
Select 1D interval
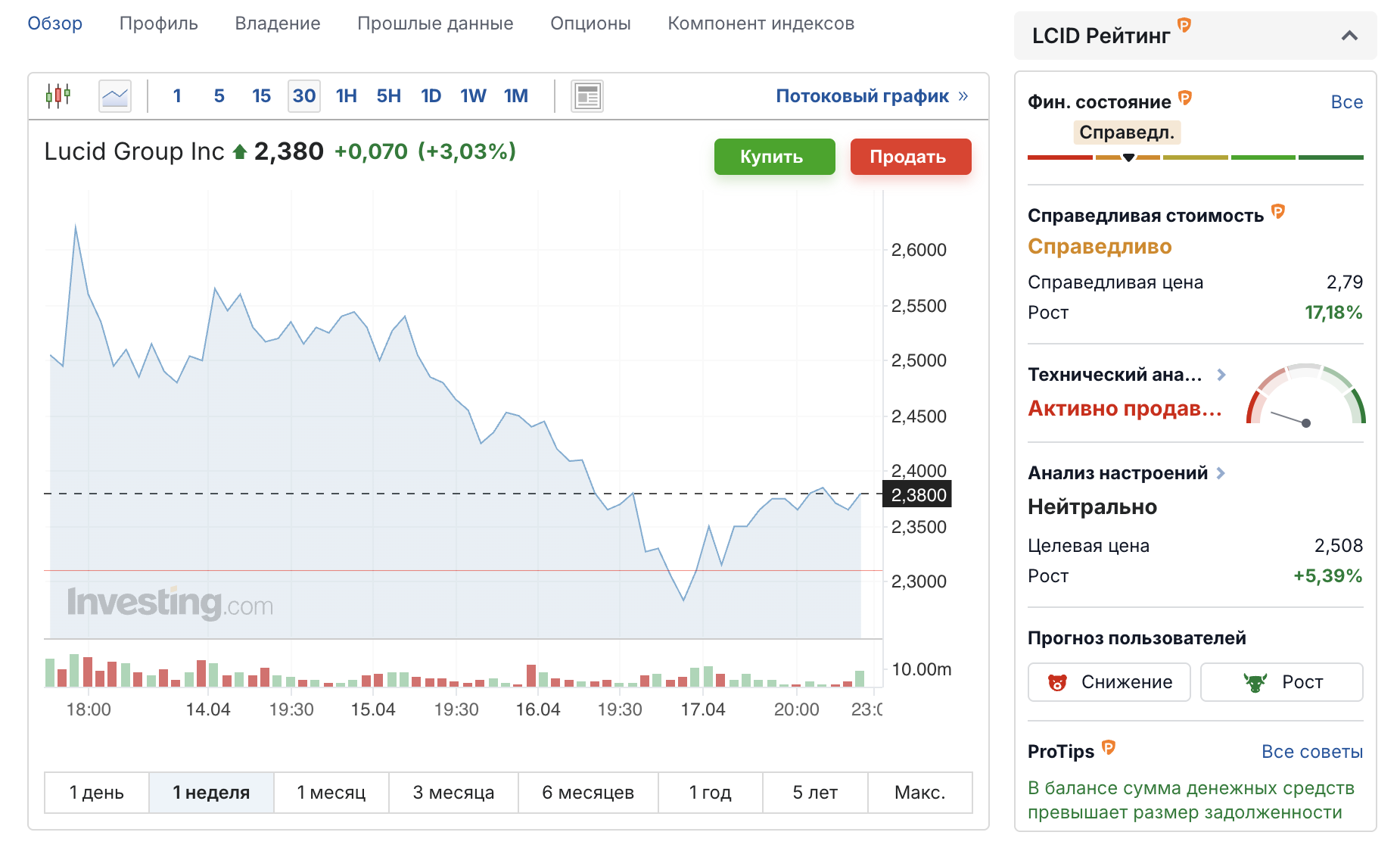click(x=431, y=96)
